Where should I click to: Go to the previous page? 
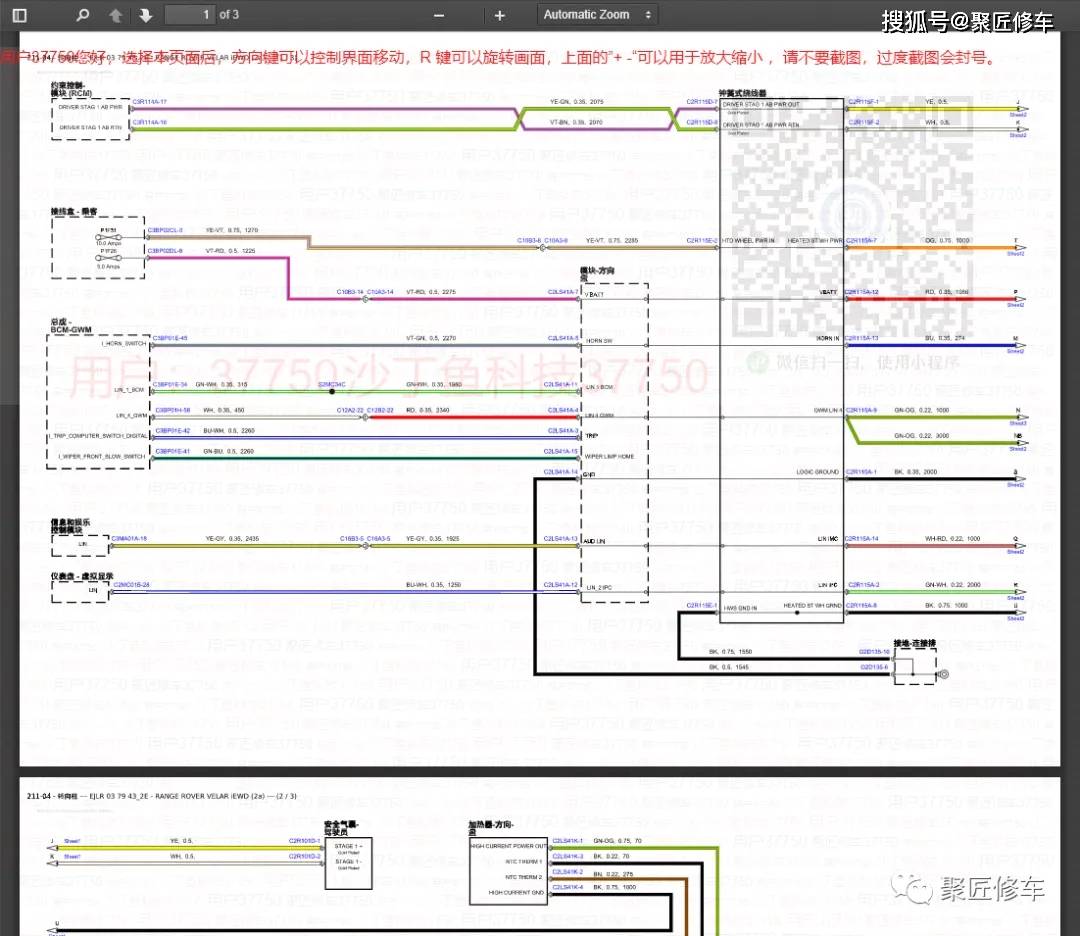click(x=116, y=15)
